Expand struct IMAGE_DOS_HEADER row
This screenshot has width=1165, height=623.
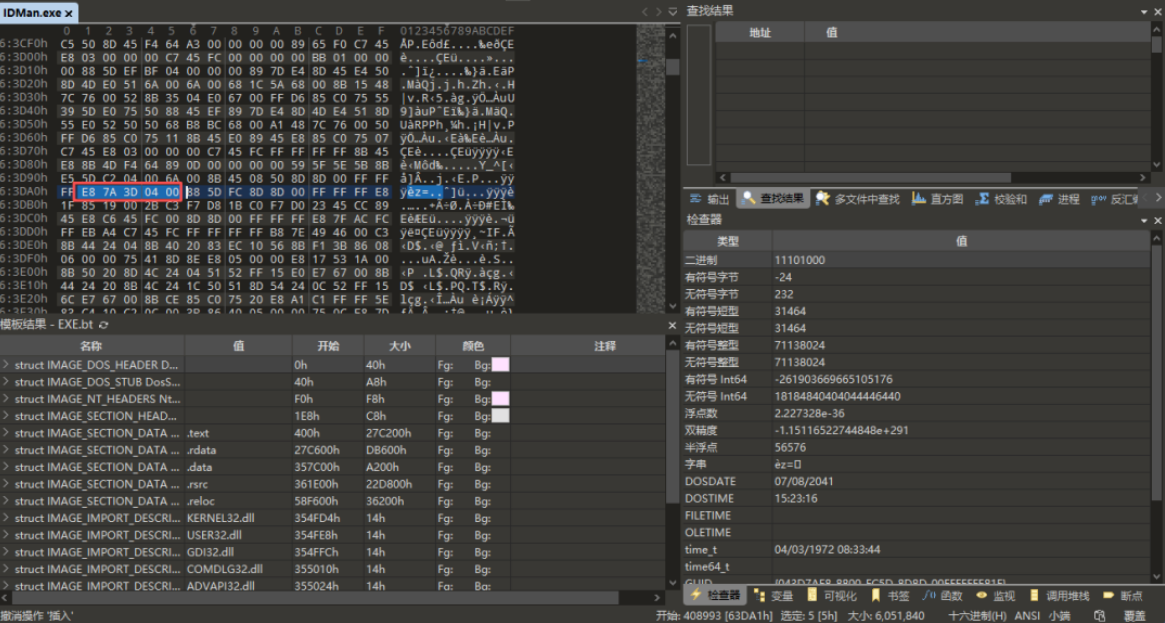tap(6, 365)
